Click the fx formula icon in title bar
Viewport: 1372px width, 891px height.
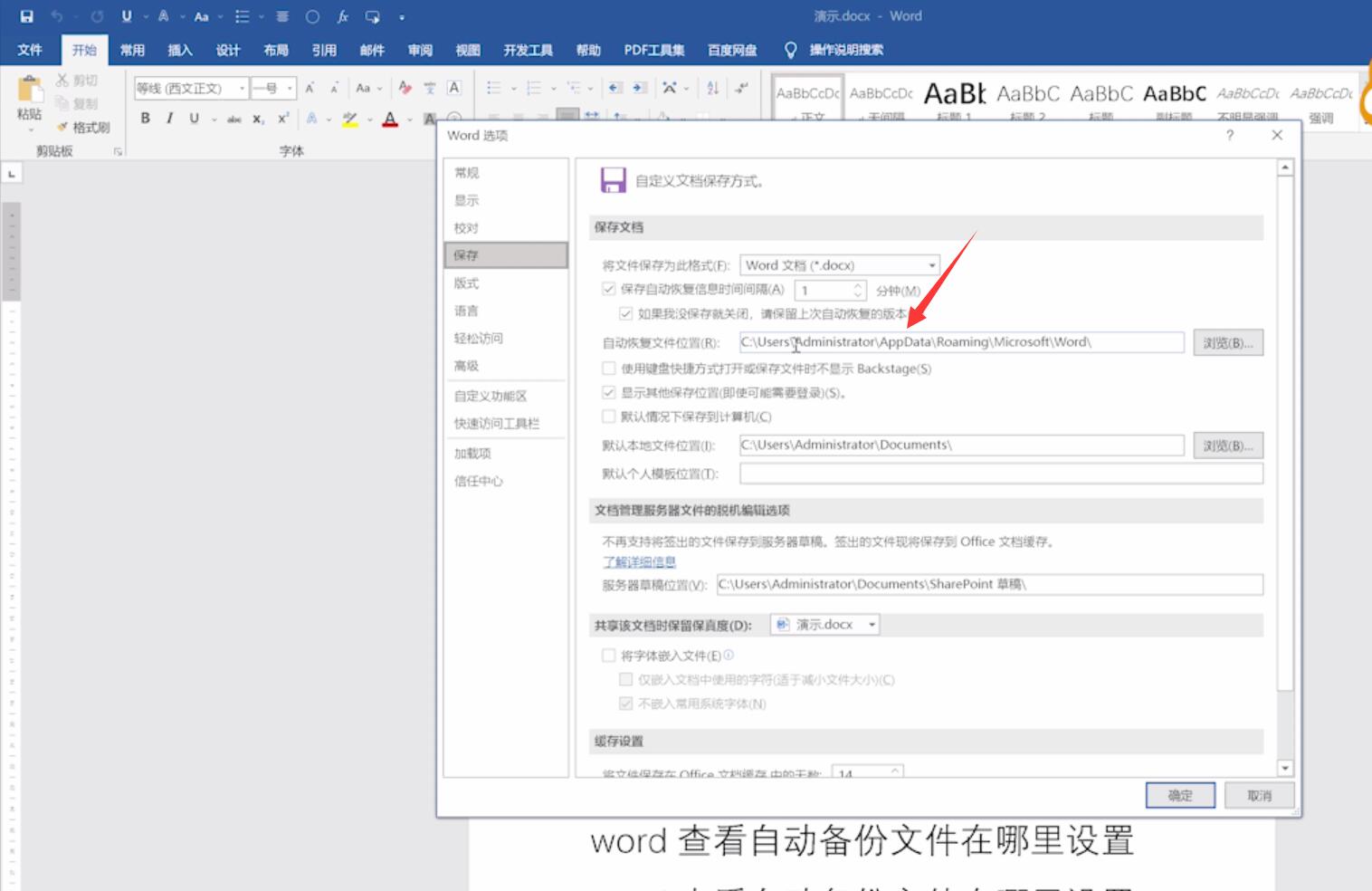click(x=343, y=16)
